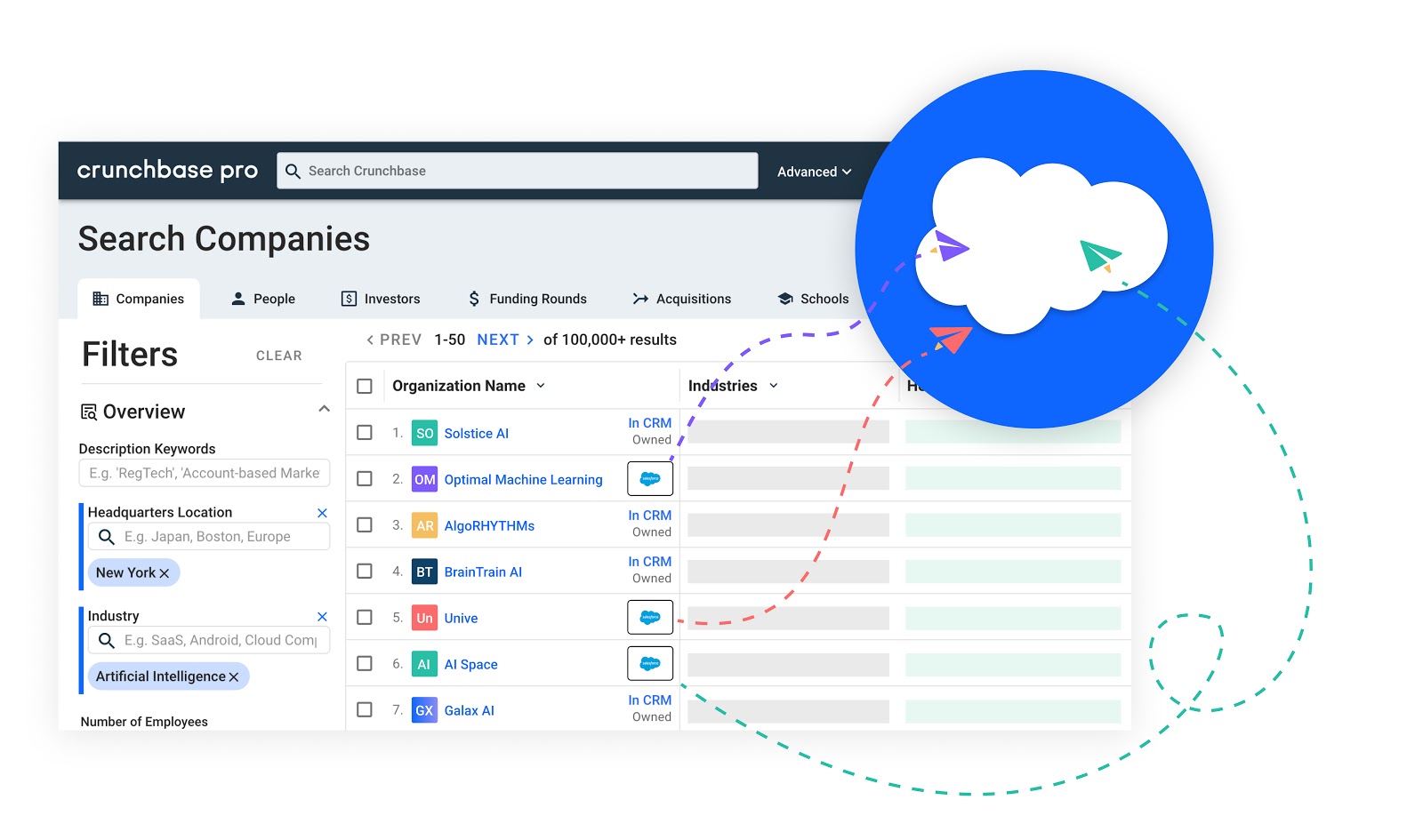The height and width of the screenshot is (840, 1423).
Task: Check the box beside AI Space
Action: 365,663
